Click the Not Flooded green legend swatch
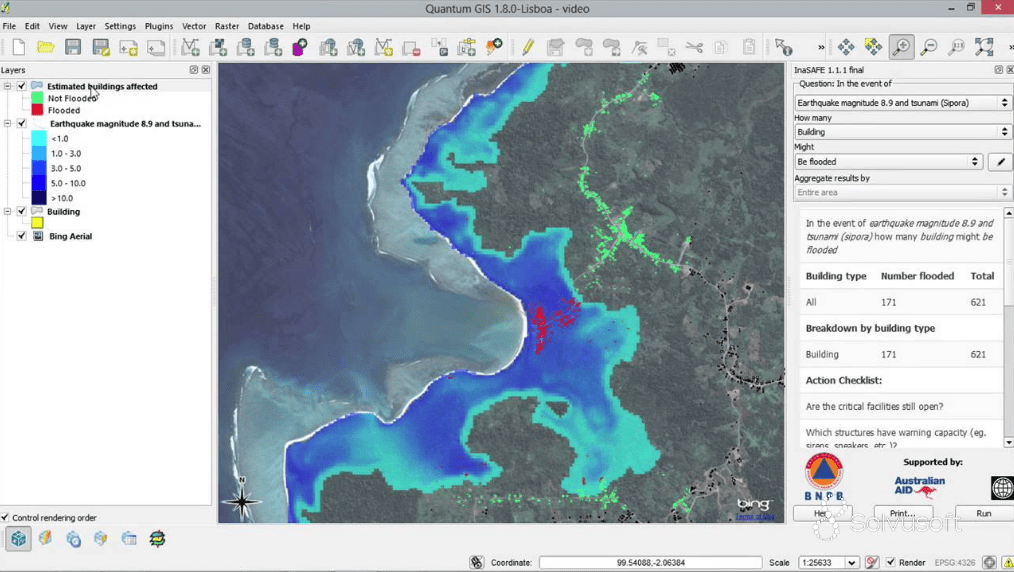This screenshot has width=1014, height=572. pos(38,98)
